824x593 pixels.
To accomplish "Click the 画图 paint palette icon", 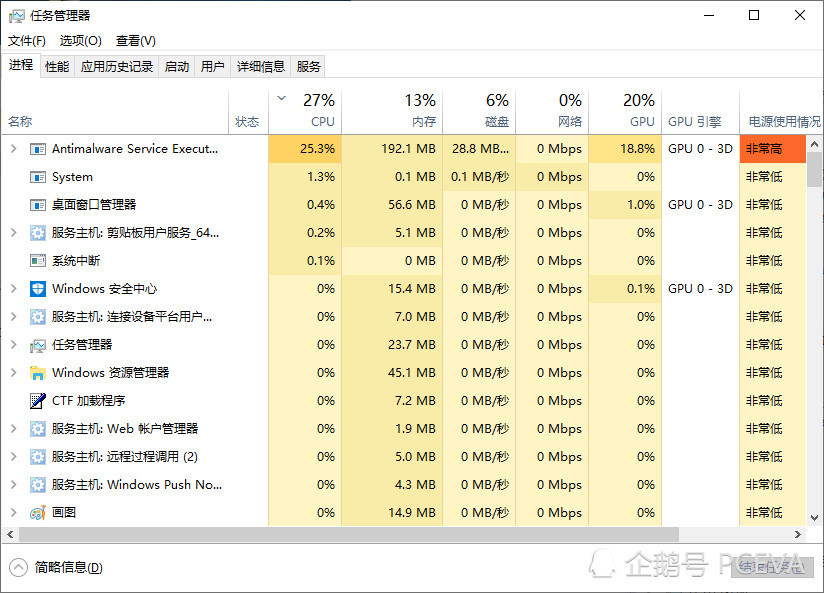I will 37,513.
